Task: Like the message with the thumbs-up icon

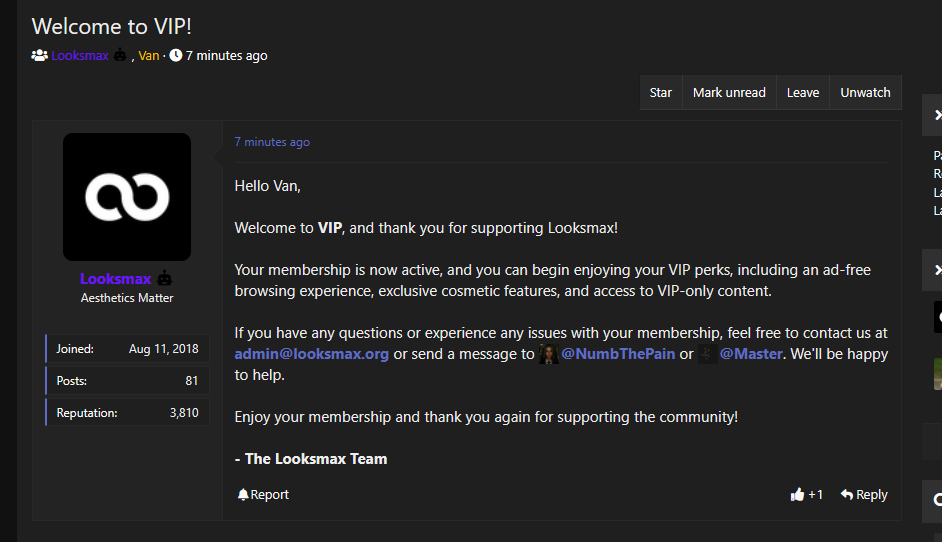Action: 797,494
